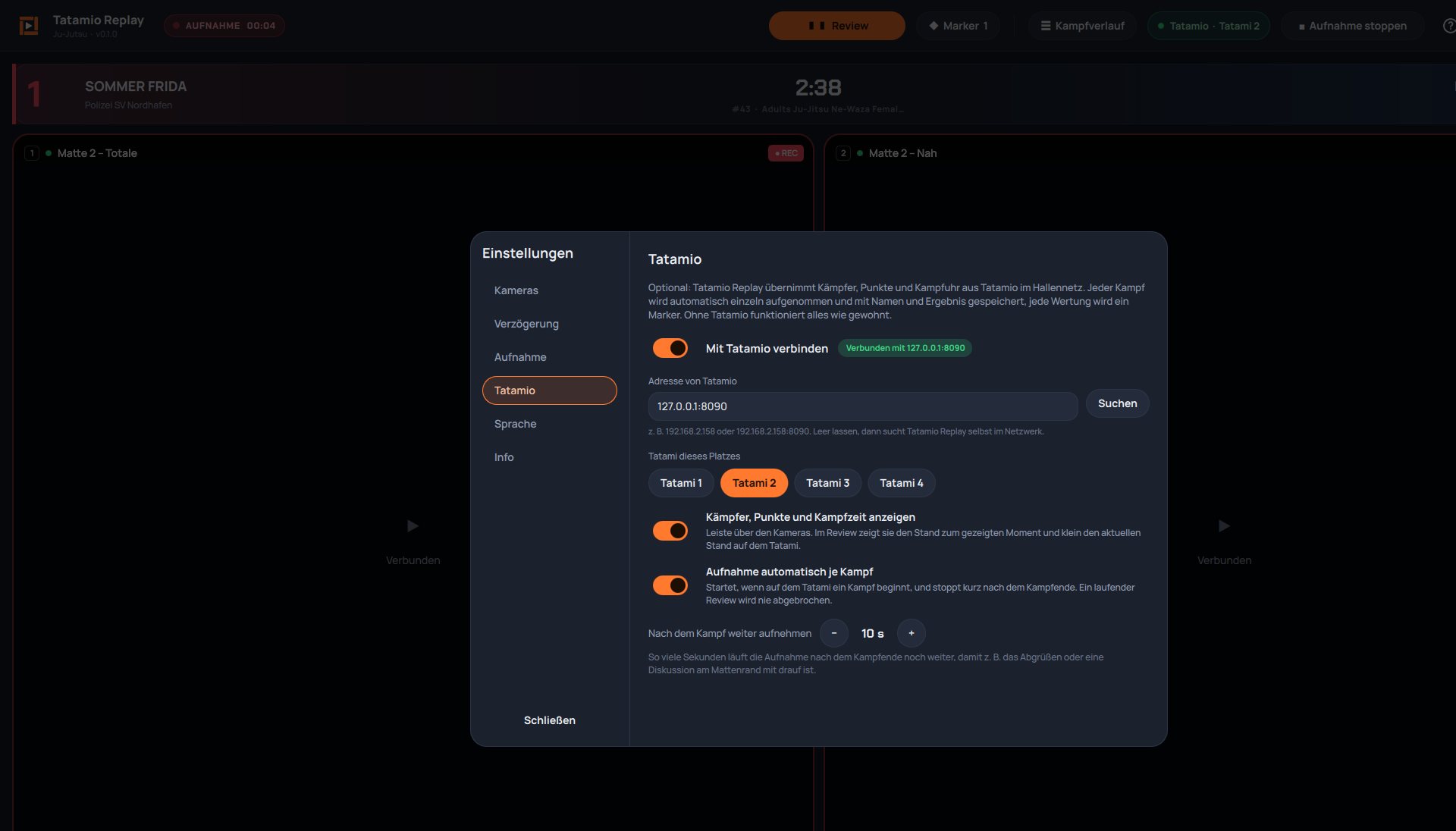
Task: Toggle Kämpfer, Punkte und Kampfzeit anzeigen
Action: [x=670, y=531]
